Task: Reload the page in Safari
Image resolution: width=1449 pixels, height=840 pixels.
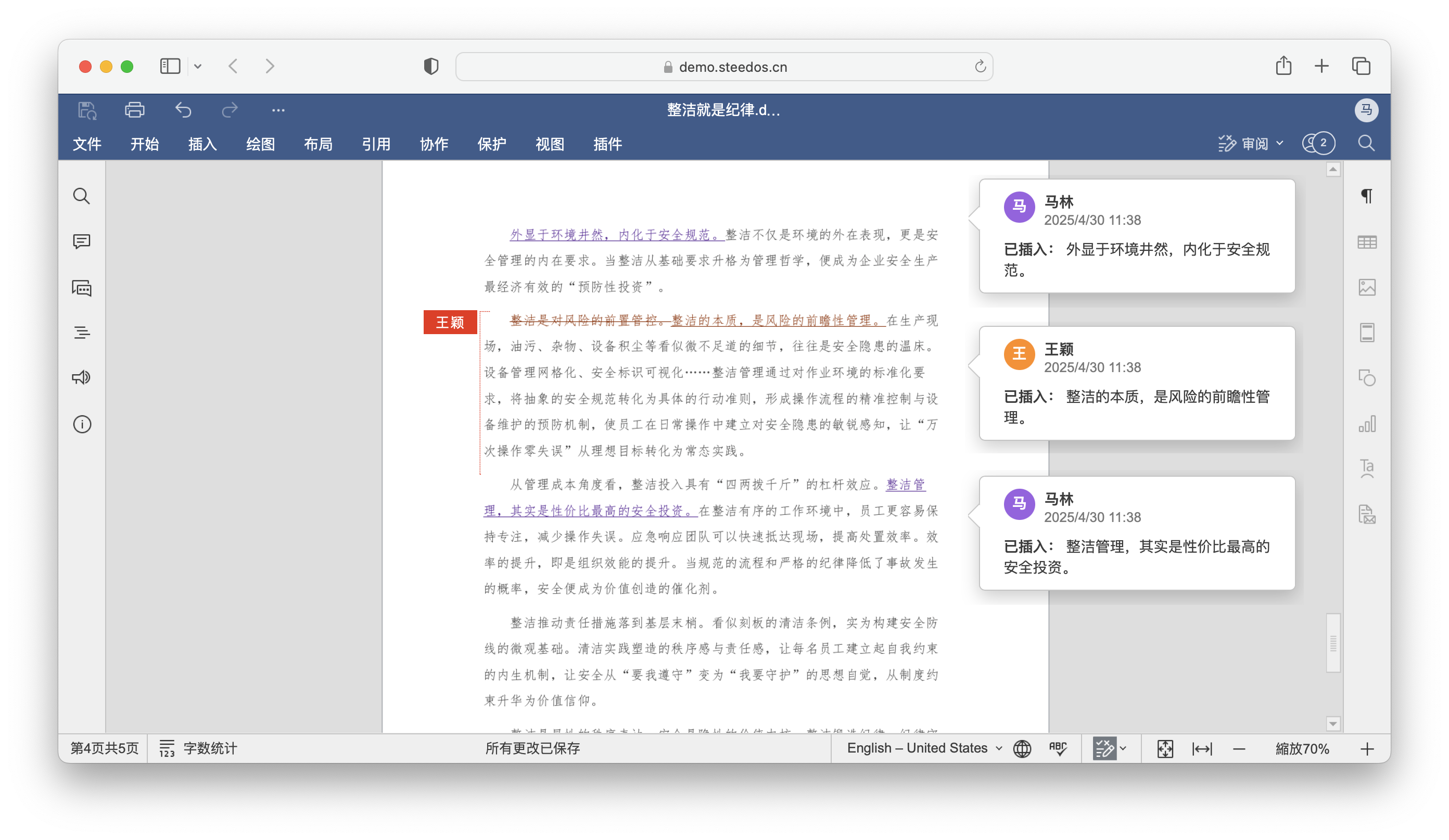Action: 980,67
